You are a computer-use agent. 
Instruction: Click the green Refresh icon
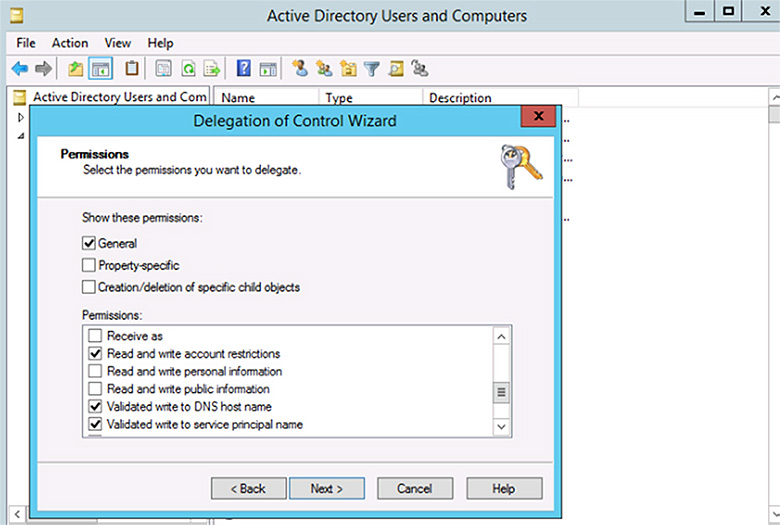[188, 69]
